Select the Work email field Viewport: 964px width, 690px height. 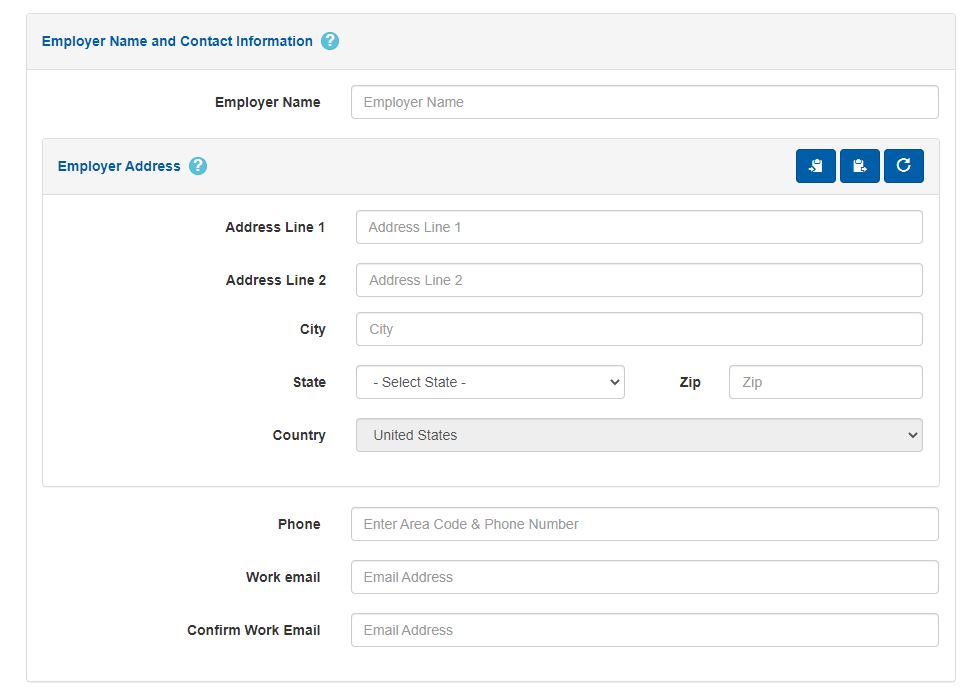point(644,577)
